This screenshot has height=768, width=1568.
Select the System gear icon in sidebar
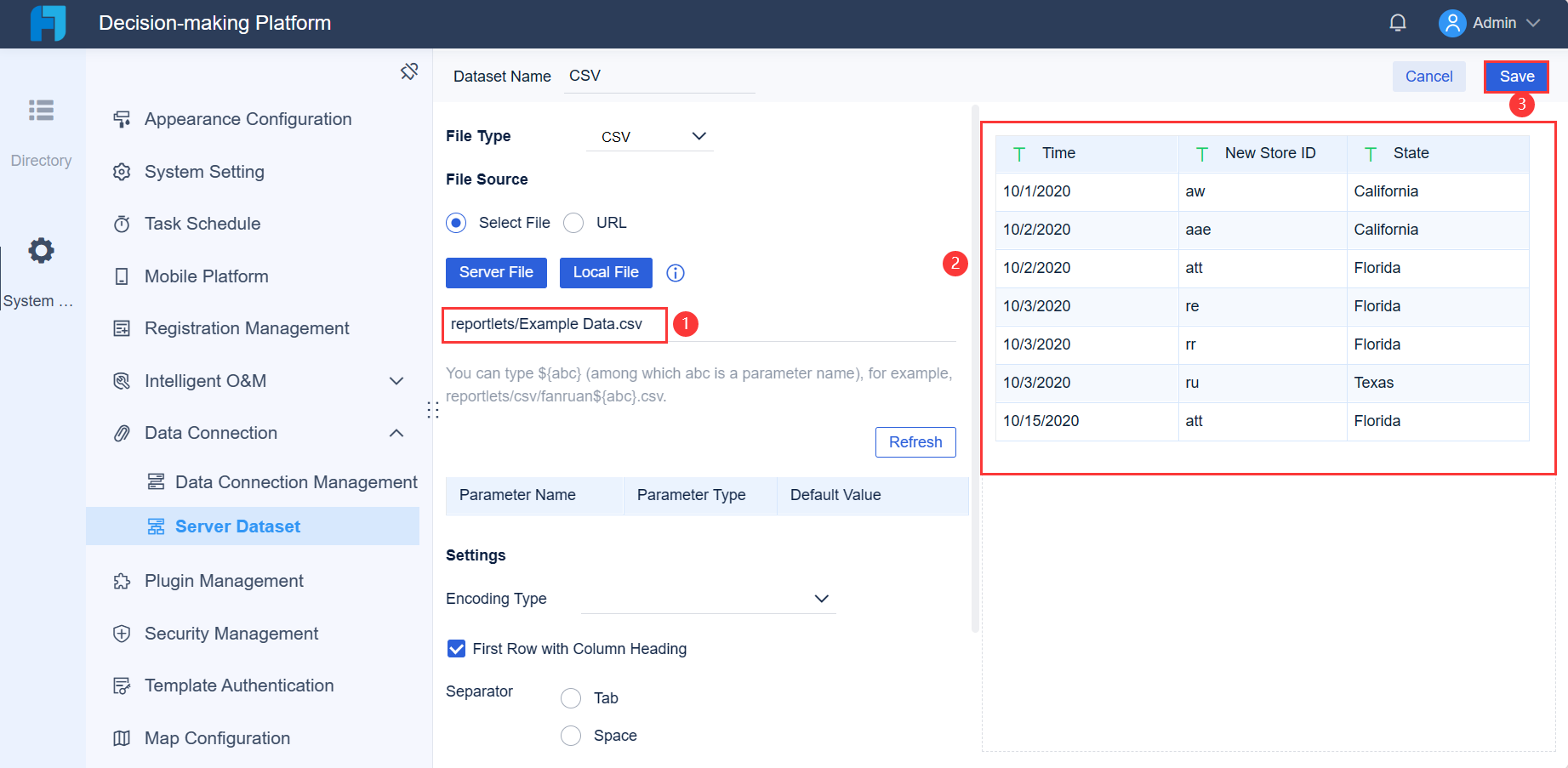[x=40, y=250]
